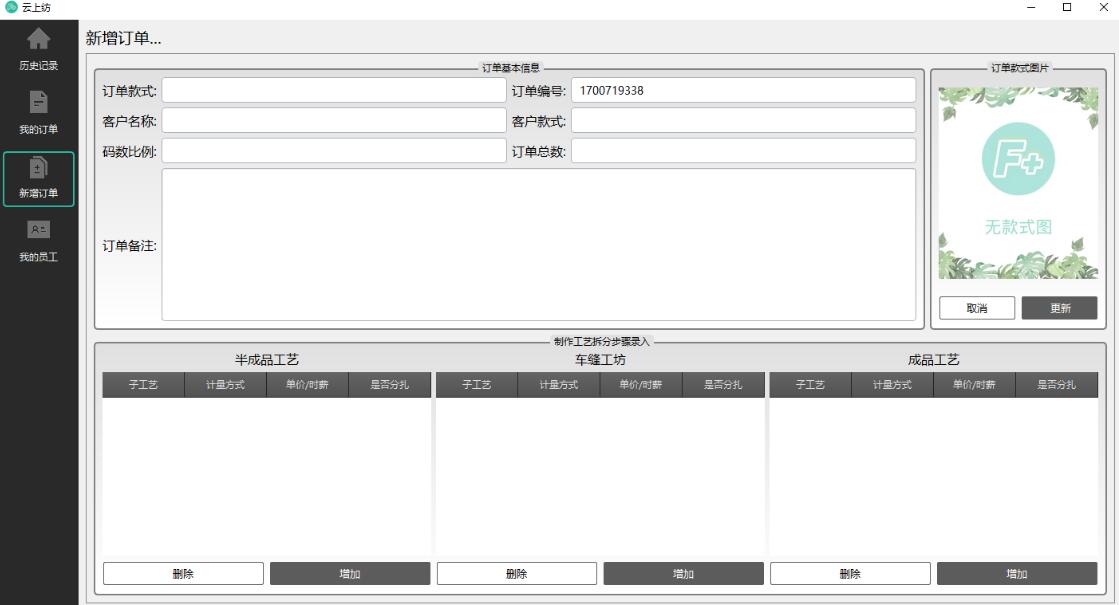Viewport: 1119px width, 605px height.
Task: Open the 历史记录 home icon
Action: (39, 39)
